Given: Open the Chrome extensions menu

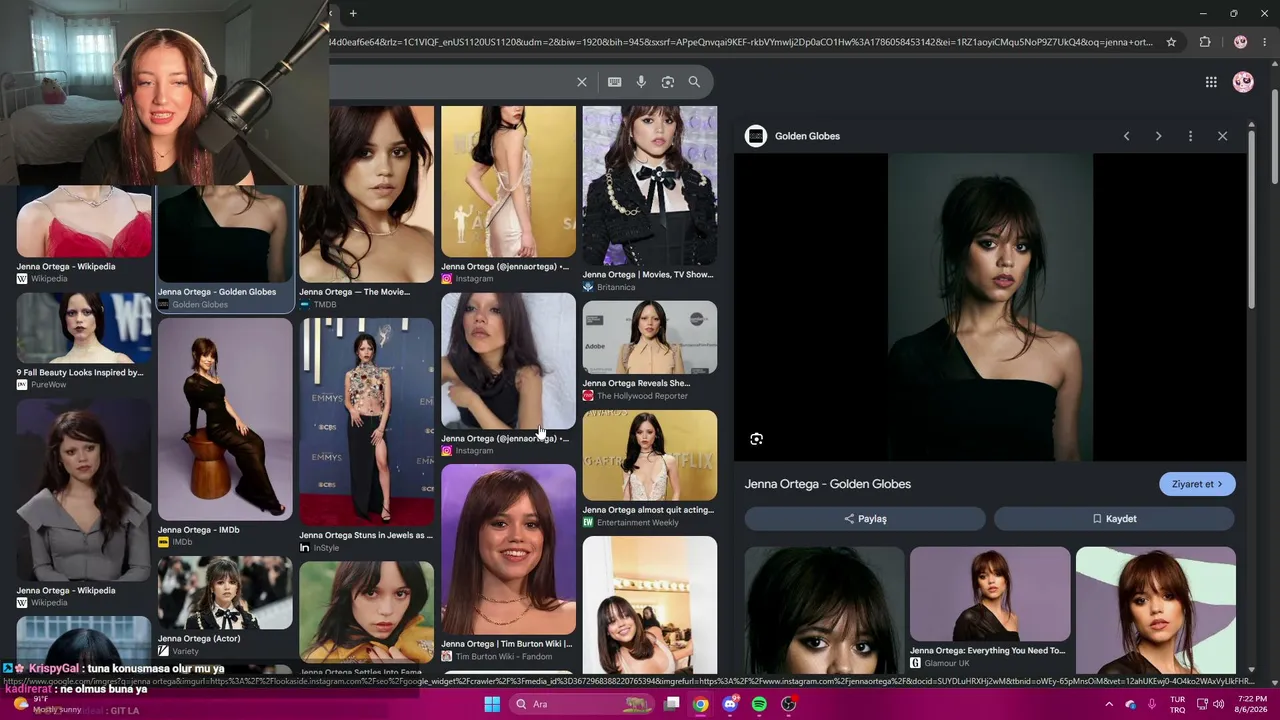Looking at the screenshot, I should coord(1205,42).
